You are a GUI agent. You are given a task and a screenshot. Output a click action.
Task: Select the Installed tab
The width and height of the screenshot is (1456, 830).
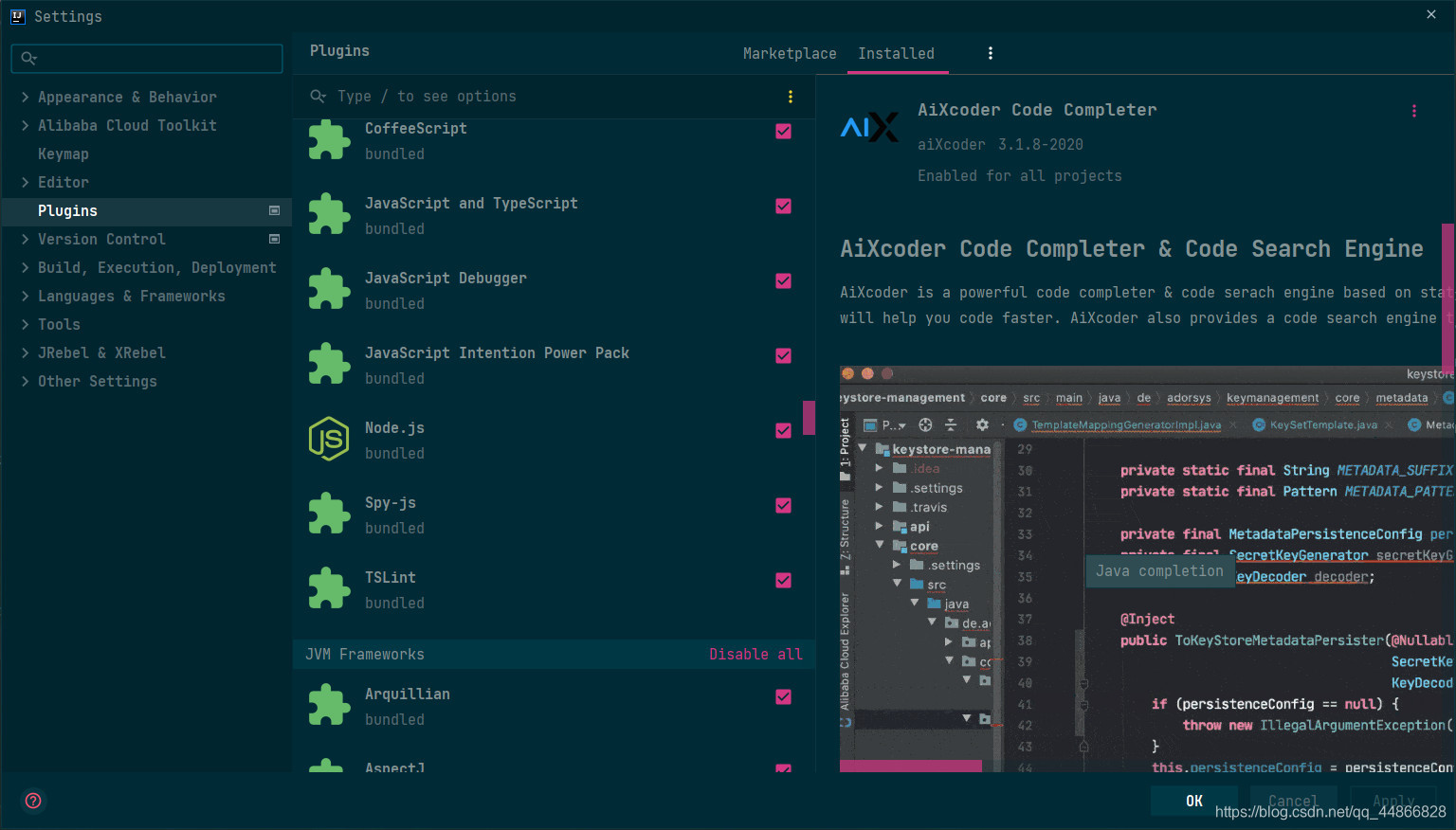click(x=896, y=54)
